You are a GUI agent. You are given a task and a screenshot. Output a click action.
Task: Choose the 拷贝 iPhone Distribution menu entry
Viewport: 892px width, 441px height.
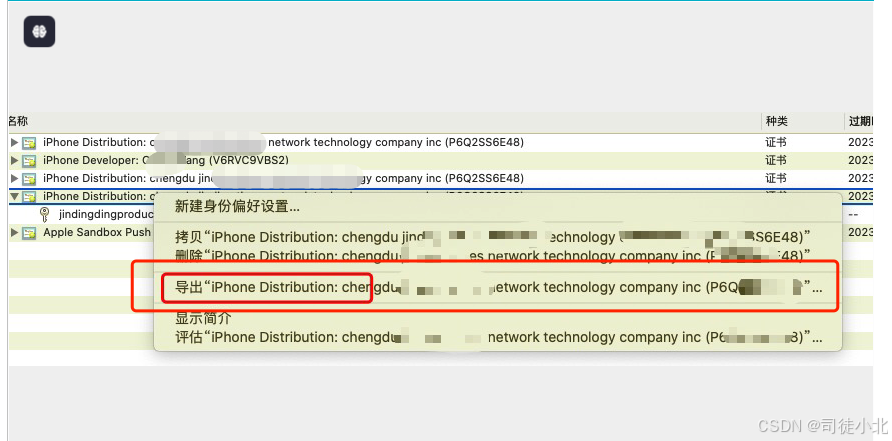tap(493, 237)
